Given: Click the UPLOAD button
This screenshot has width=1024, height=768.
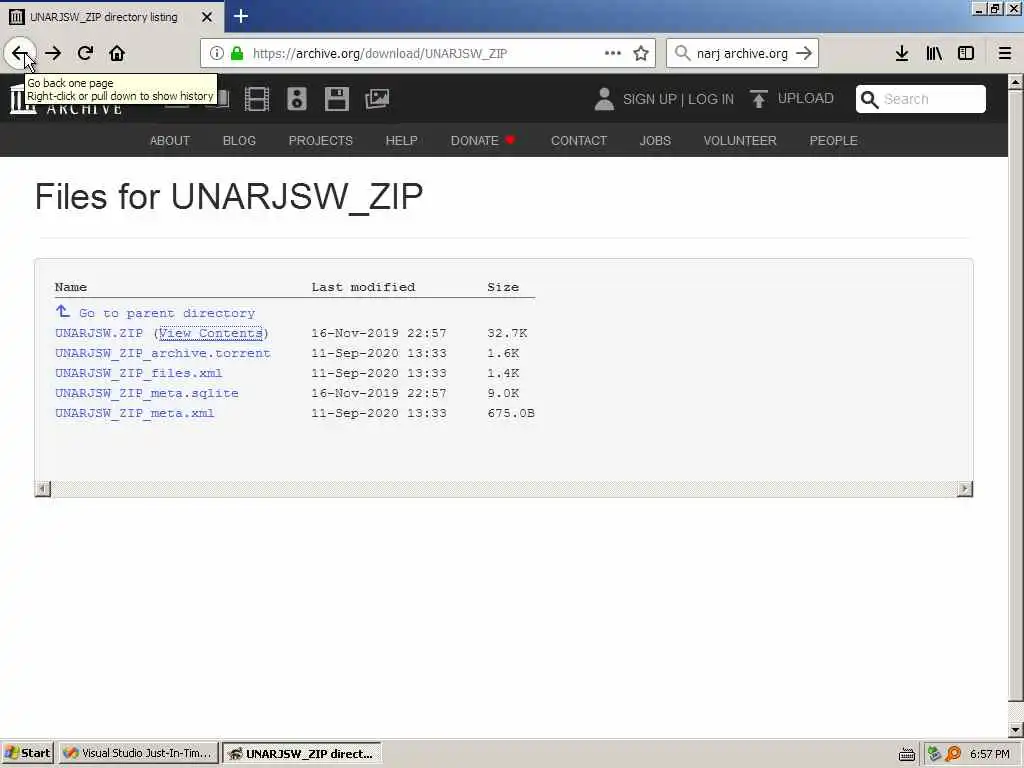Looking at the screenshot, I should (792, 99).
